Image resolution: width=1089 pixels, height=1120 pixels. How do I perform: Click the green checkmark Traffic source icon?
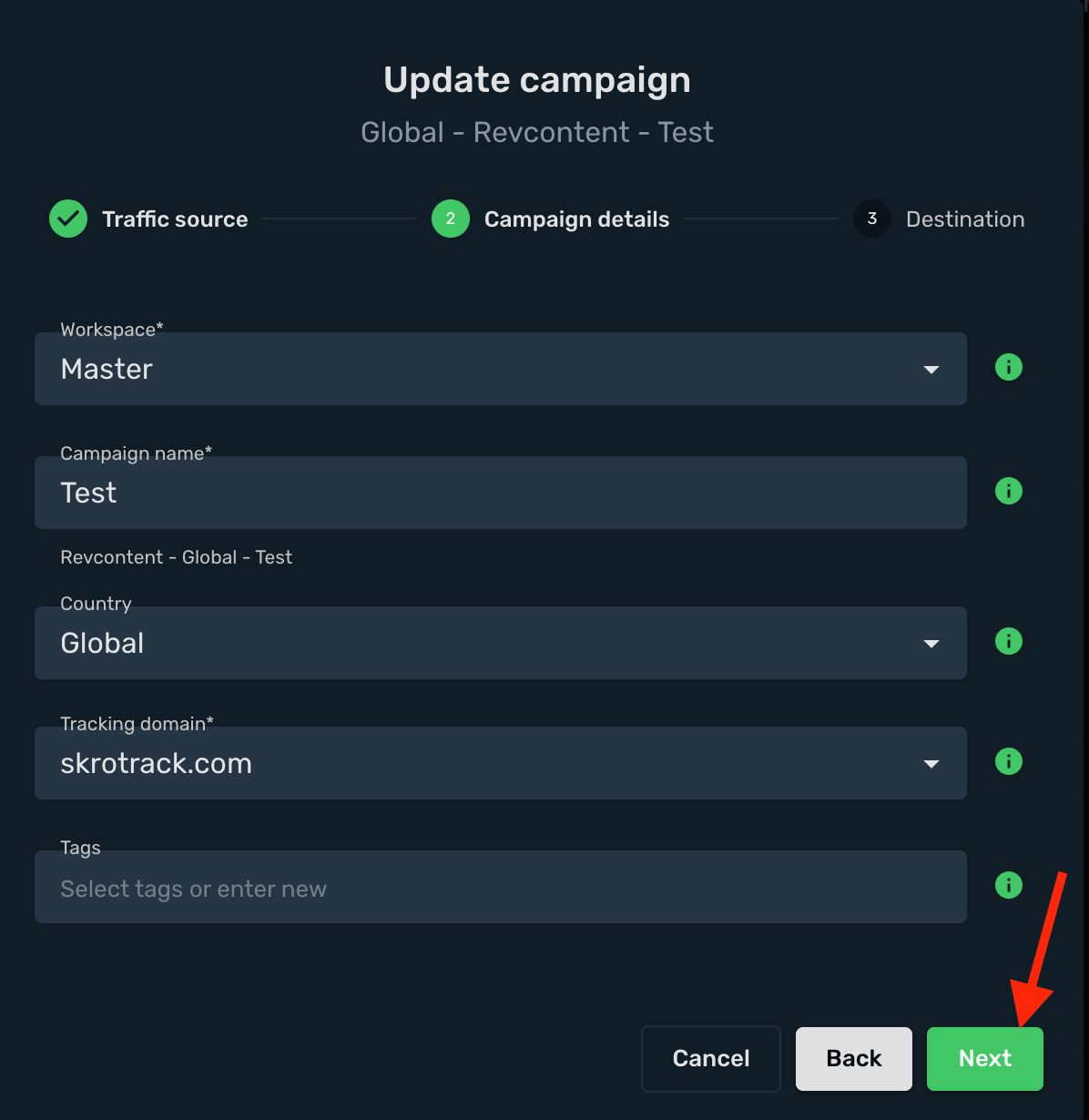click(x=68, y=219)
